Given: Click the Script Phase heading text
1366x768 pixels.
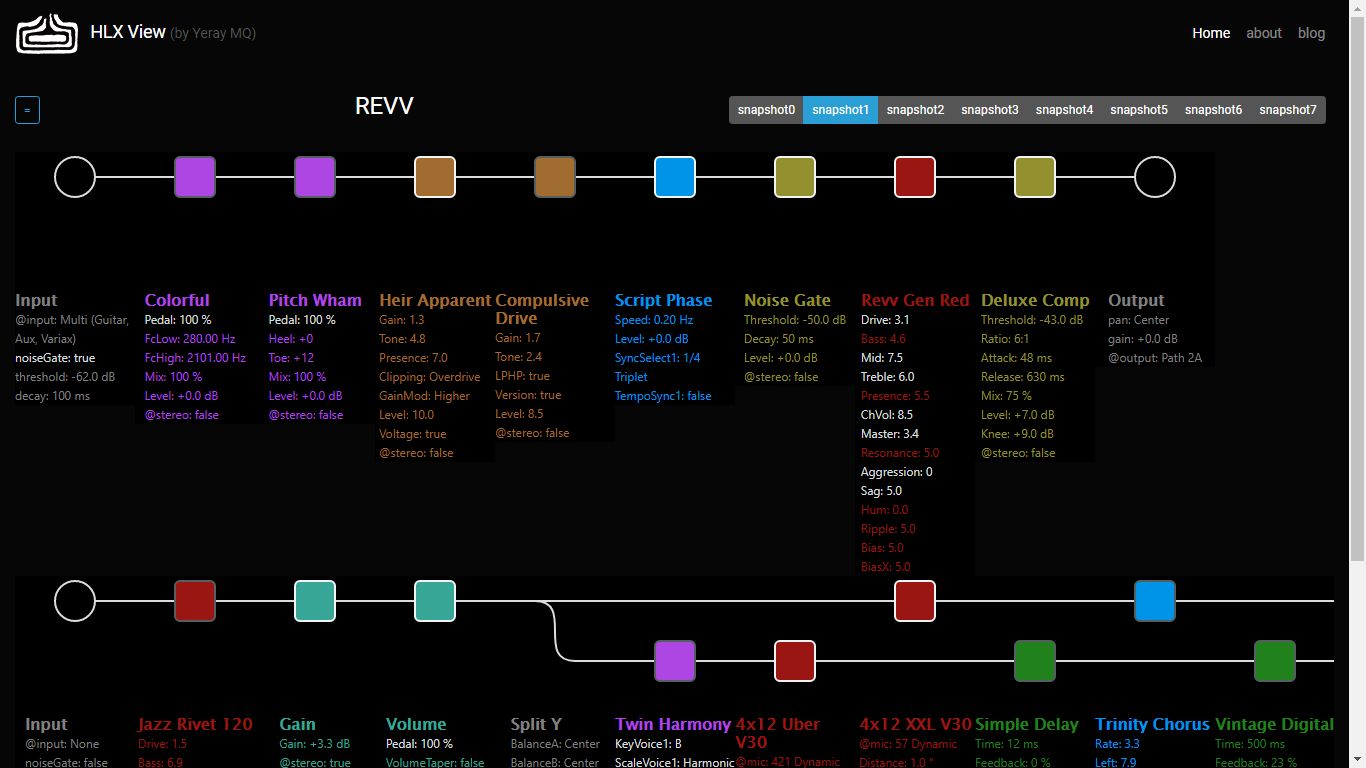Looking at the screenshot, I should (x=663, y=300).
